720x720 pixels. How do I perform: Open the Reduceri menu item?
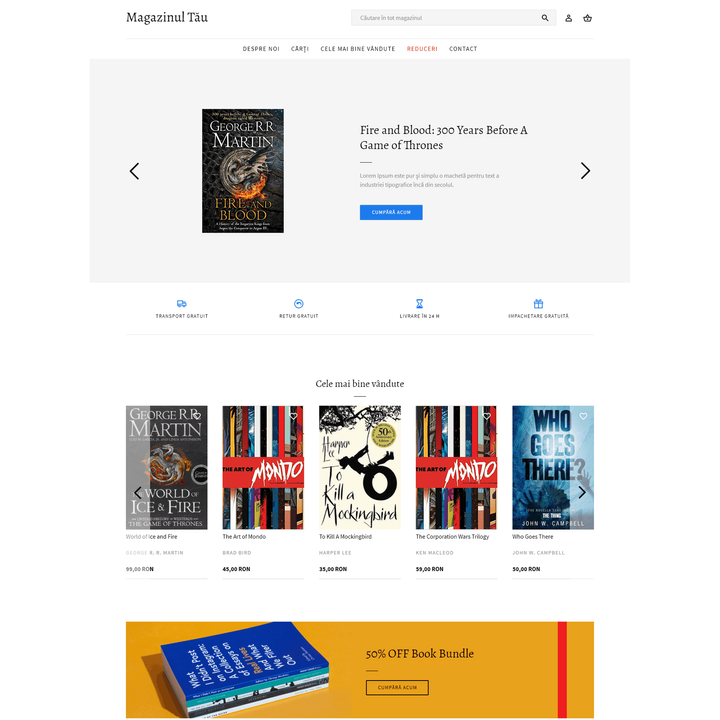[422, 49]
